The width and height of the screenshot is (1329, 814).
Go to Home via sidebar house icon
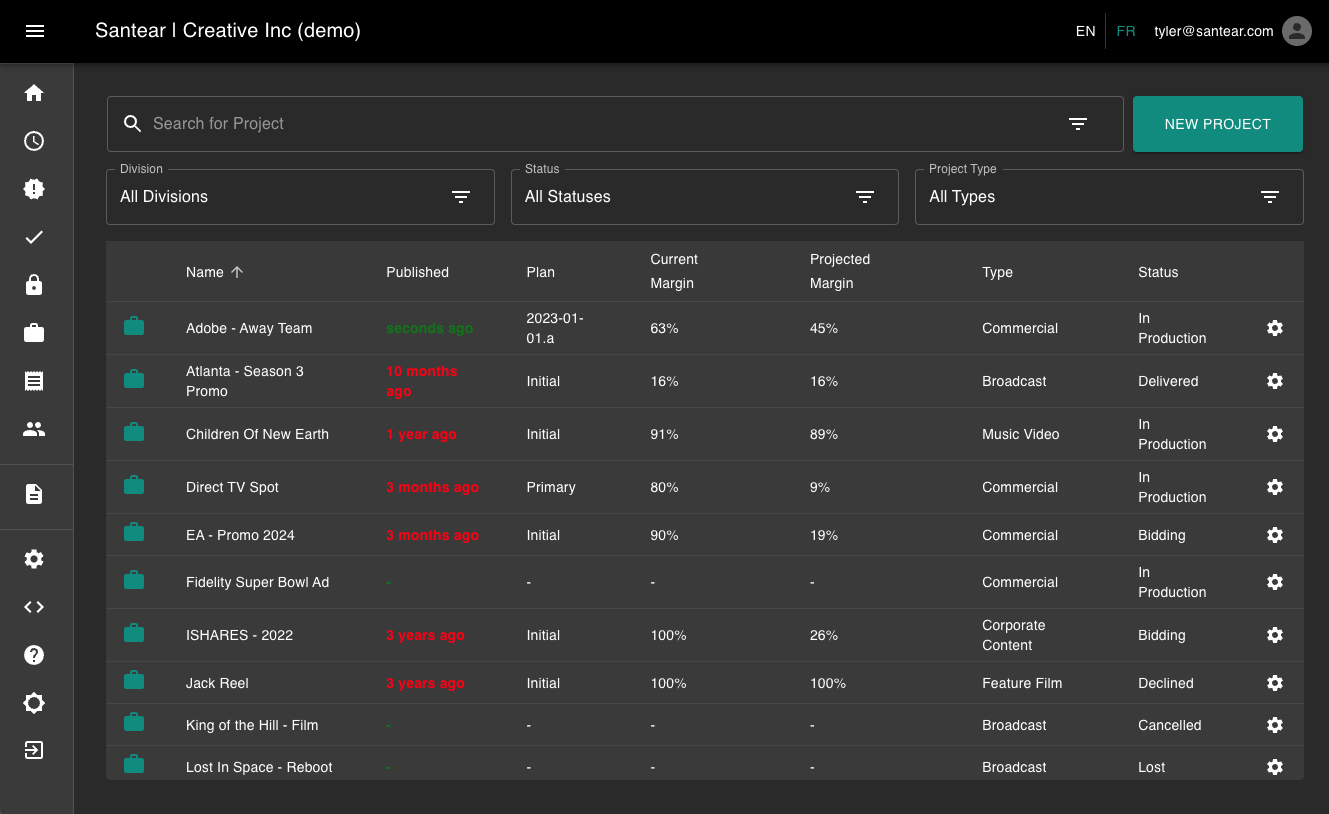coord(34,93)
